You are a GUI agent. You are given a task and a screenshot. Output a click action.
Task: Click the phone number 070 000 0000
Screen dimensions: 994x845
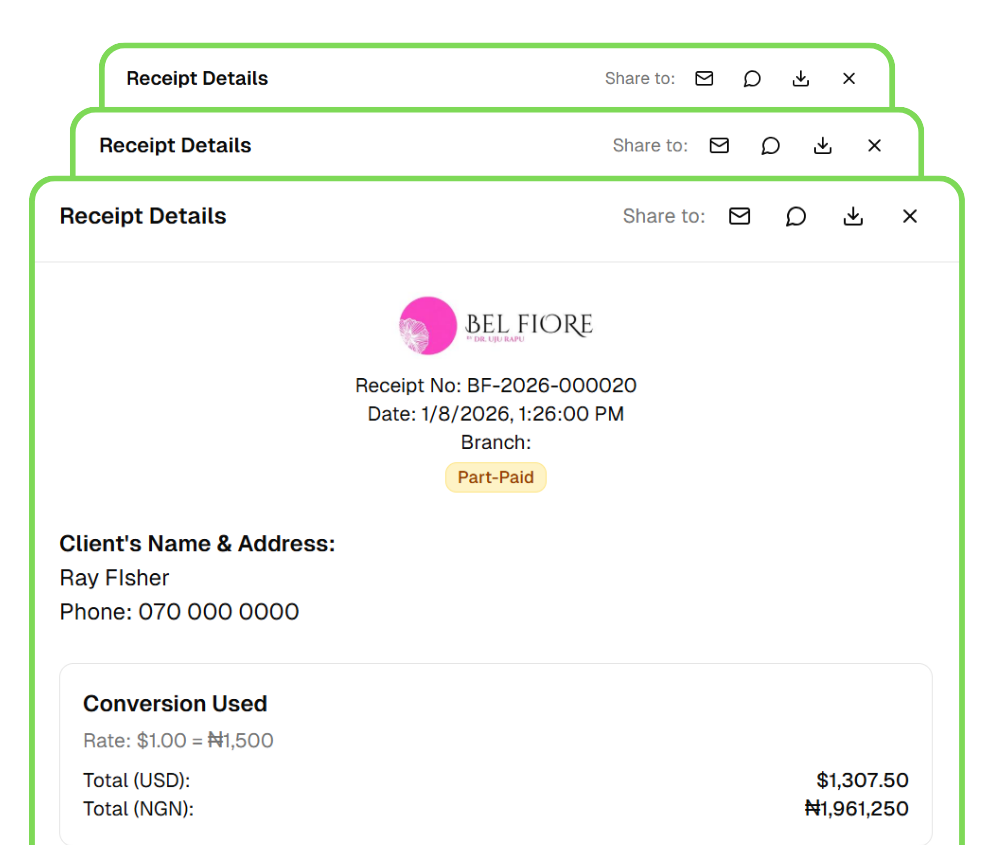pyautogui.click(x=179, y=612)
